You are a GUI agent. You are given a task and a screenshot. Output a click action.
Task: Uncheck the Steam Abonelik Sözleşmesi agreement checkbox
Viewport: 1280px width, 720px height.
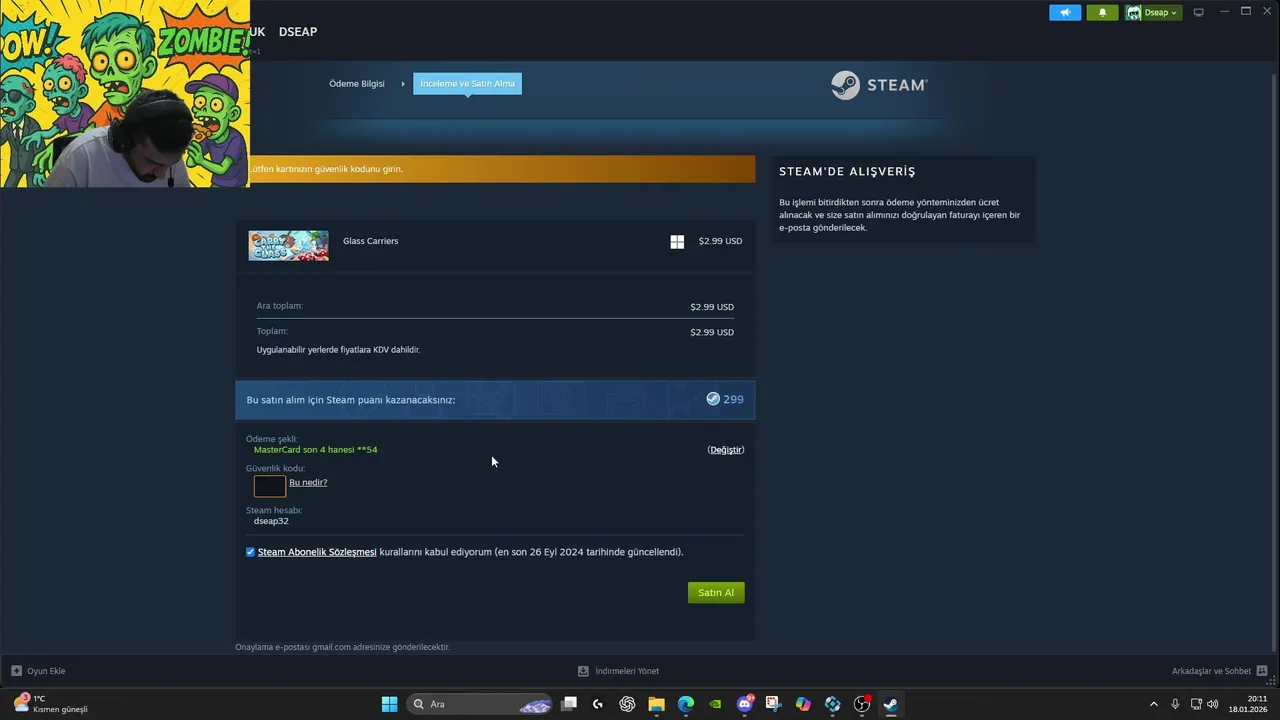250,552
